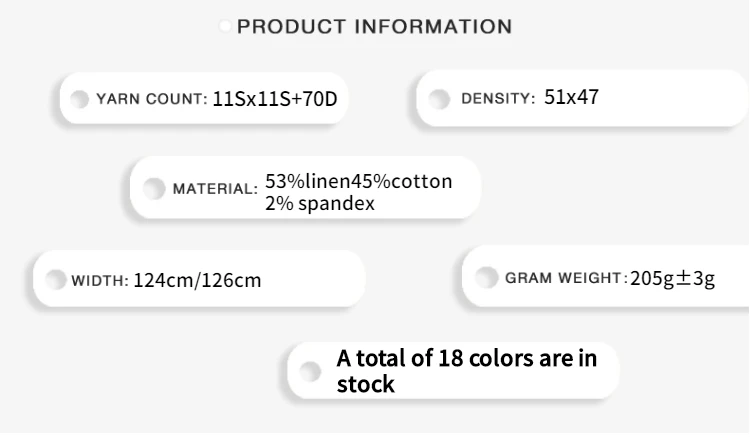Click the 2% spandex text
This screenshot has width=750, height=437.
(x=320, y=203)
